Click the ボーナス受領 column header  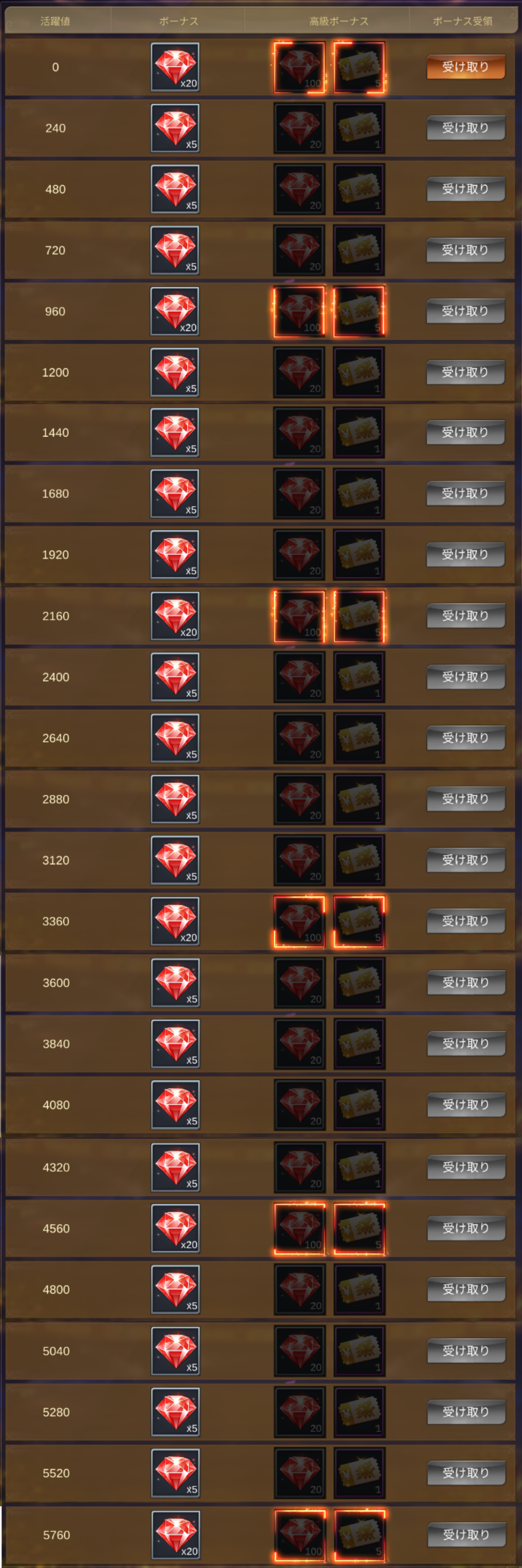(462, 21)
